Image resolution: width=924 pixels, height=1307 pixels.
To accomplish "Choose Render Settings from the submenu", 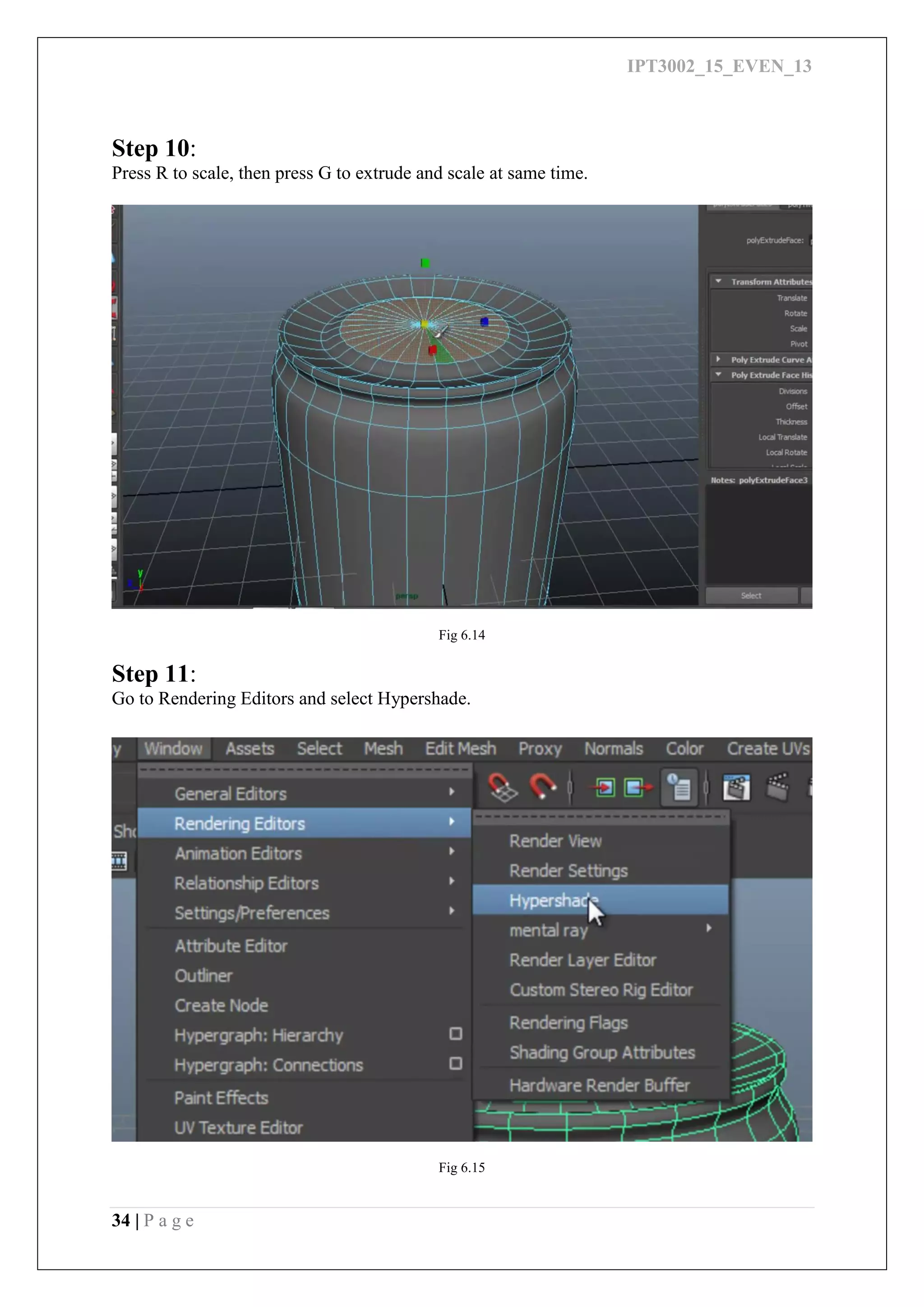I will 568,871.
